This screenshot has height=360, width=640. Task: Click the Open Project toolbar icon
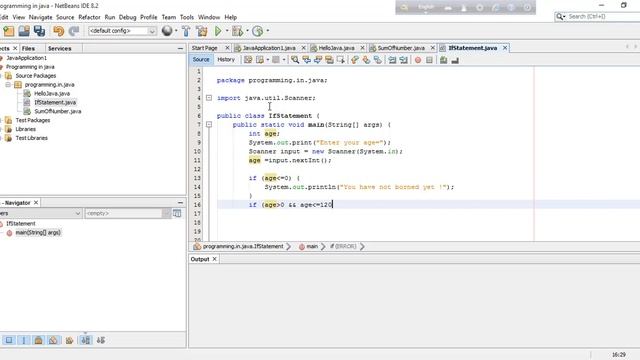(24, 31)
